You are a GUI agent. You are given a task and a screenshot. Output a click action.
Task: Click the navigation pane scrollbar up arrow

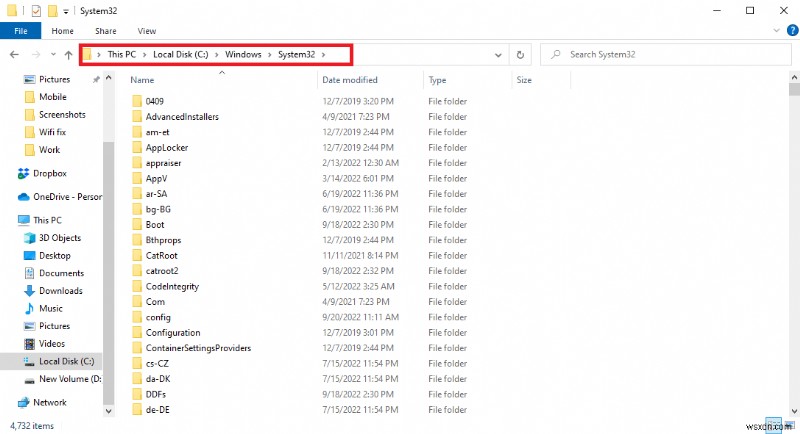pyautogui.click(x=108, y=78)
